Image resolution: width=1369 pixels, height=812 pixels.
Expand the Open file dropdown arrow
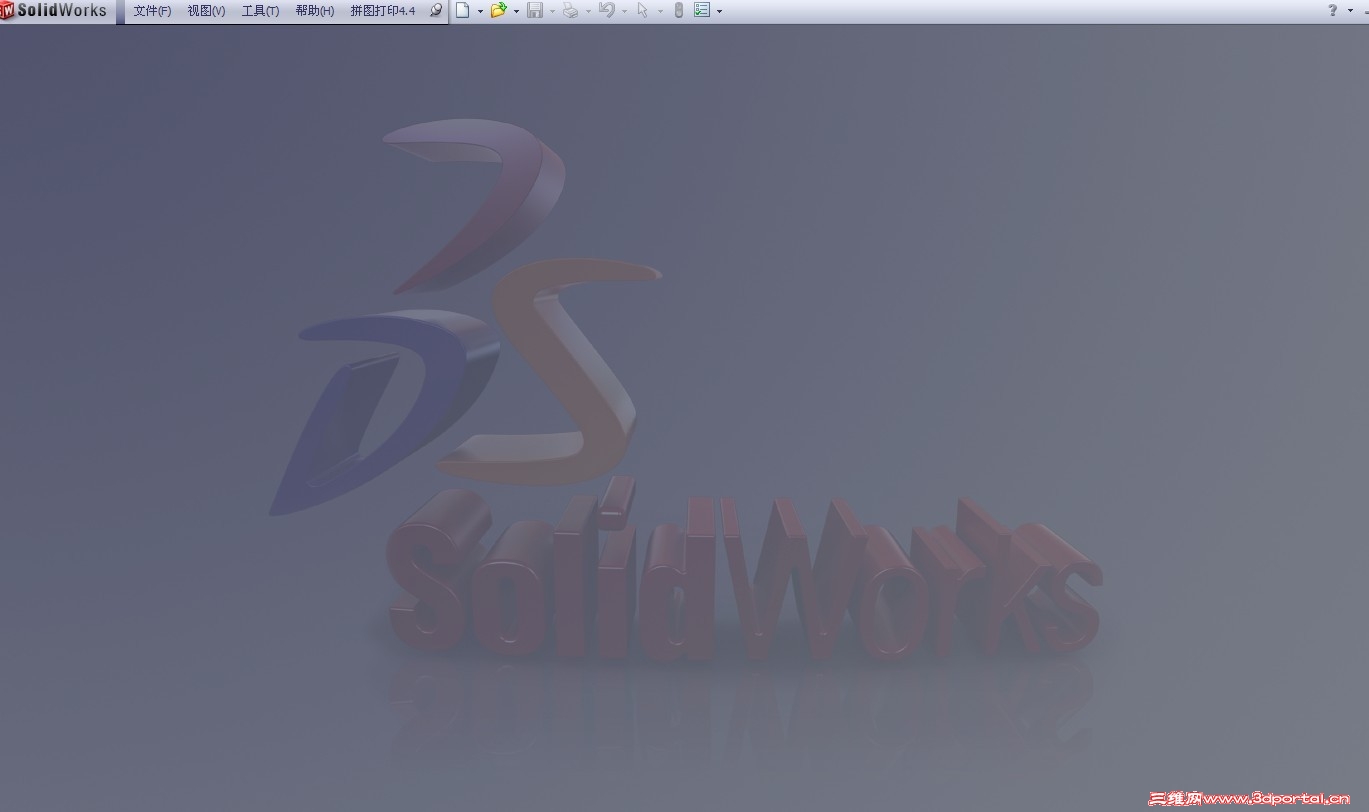[516, 12]
